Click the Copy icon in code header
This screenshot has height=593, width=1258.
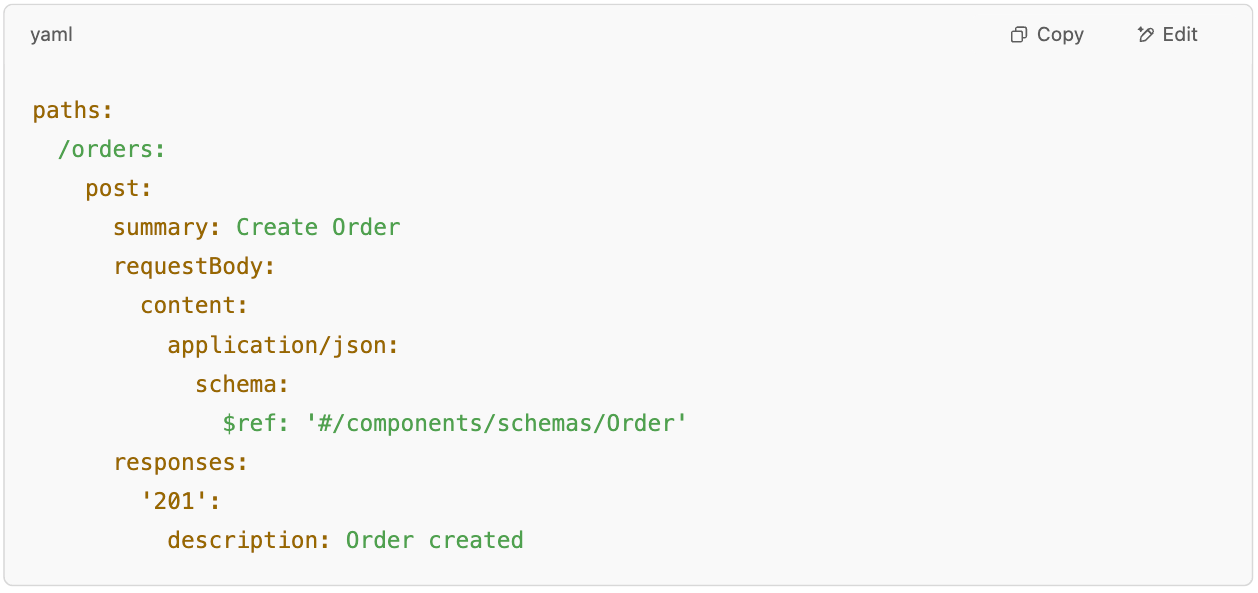tap(1019, 35)
